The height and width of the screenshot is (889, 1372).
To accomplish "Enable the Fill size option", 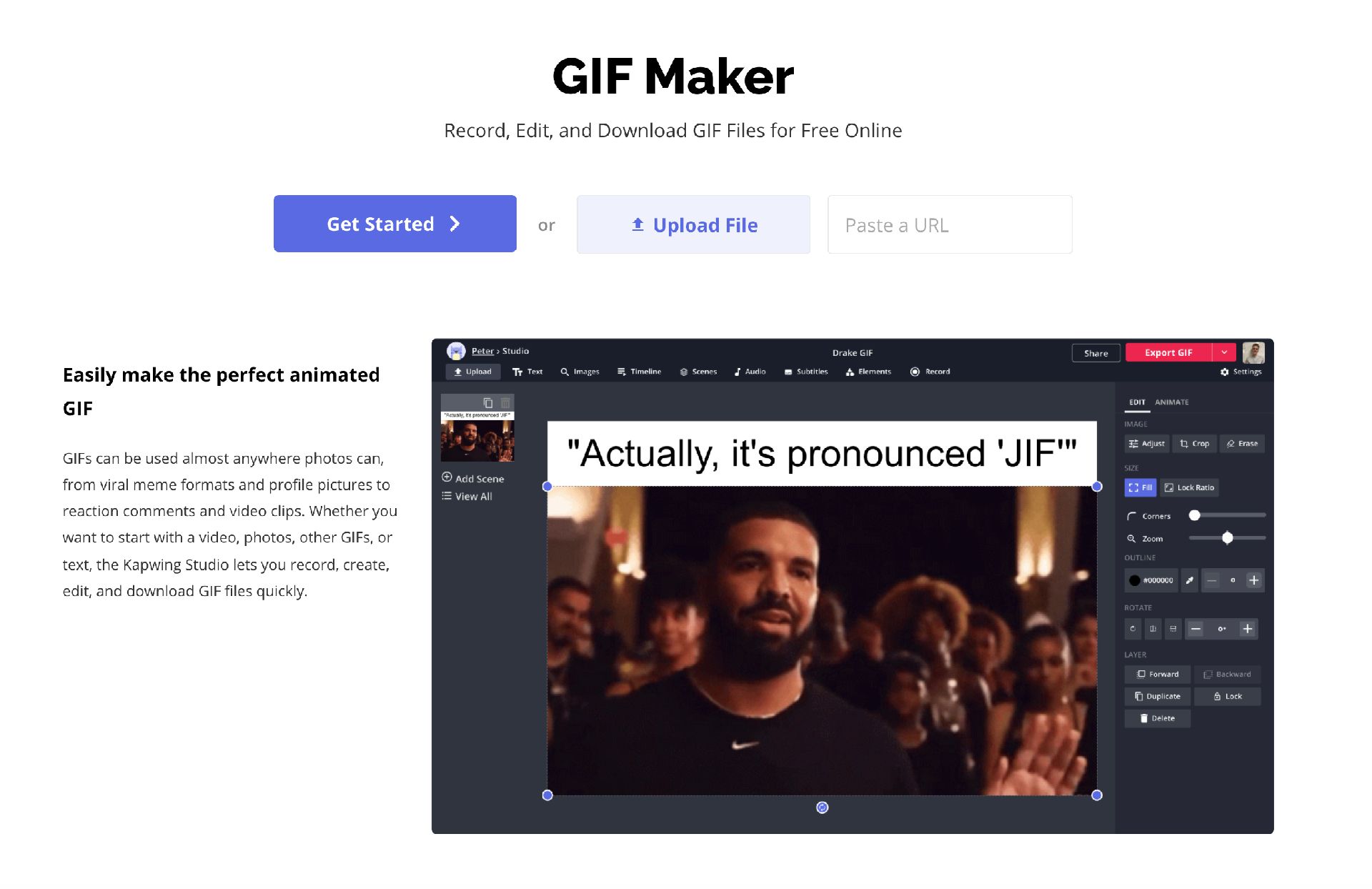I will click(x=1141, y=487).
